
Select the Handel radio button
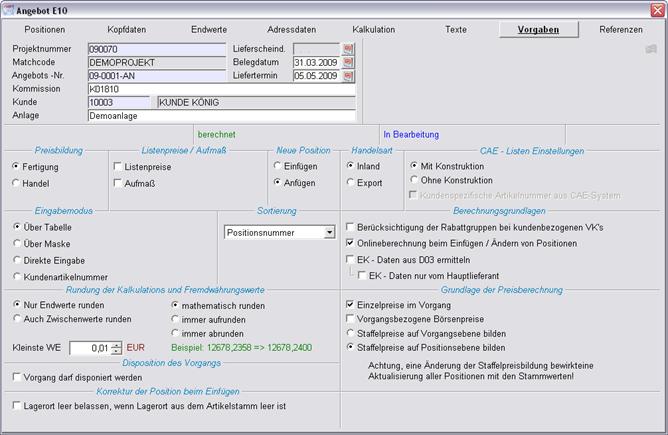[16, 183]
